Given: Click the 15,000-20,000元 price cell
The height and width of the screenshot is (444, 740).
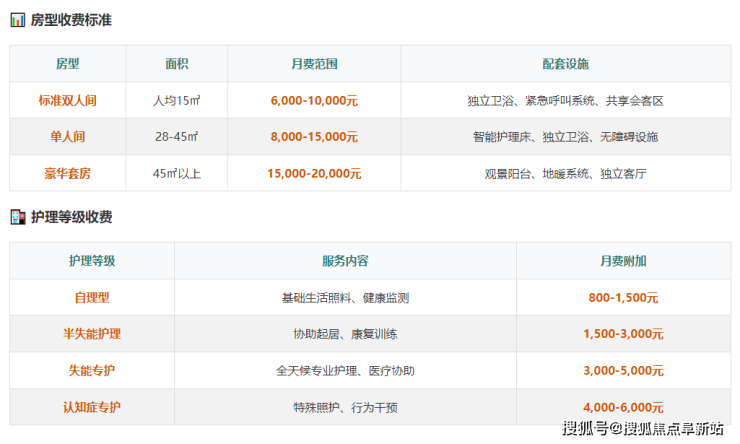Looking at the screenshot, I should click(314, 173).
